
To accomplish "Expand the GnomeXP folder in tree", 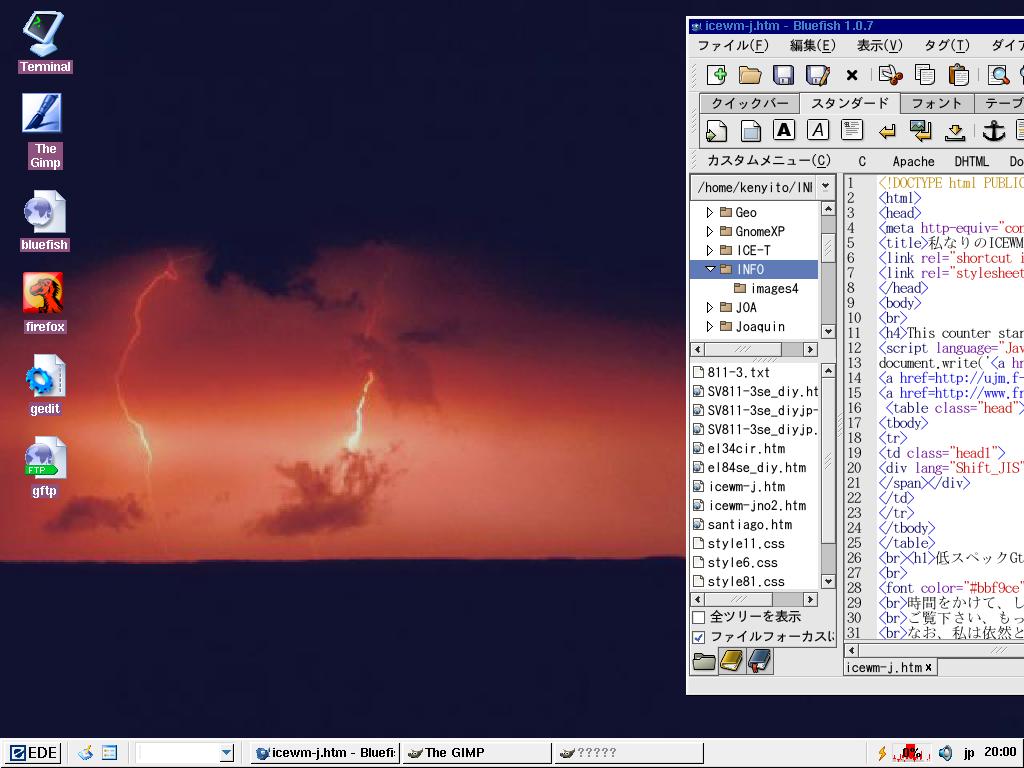I will 710,231.
